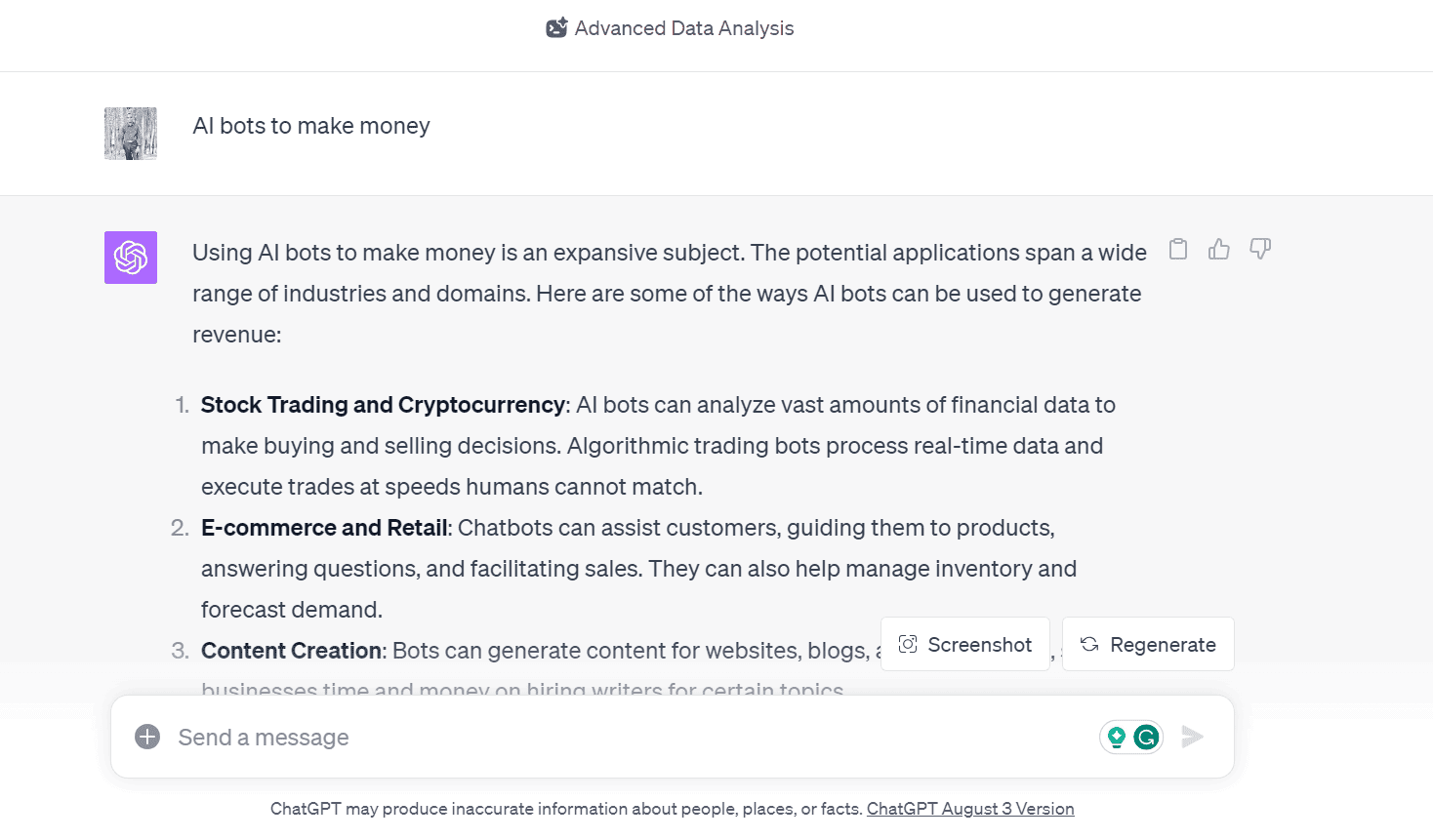Click the purple ChatGPT logo avatar
The width and height of the screenshot is (1433, 840).
[131, 258]
